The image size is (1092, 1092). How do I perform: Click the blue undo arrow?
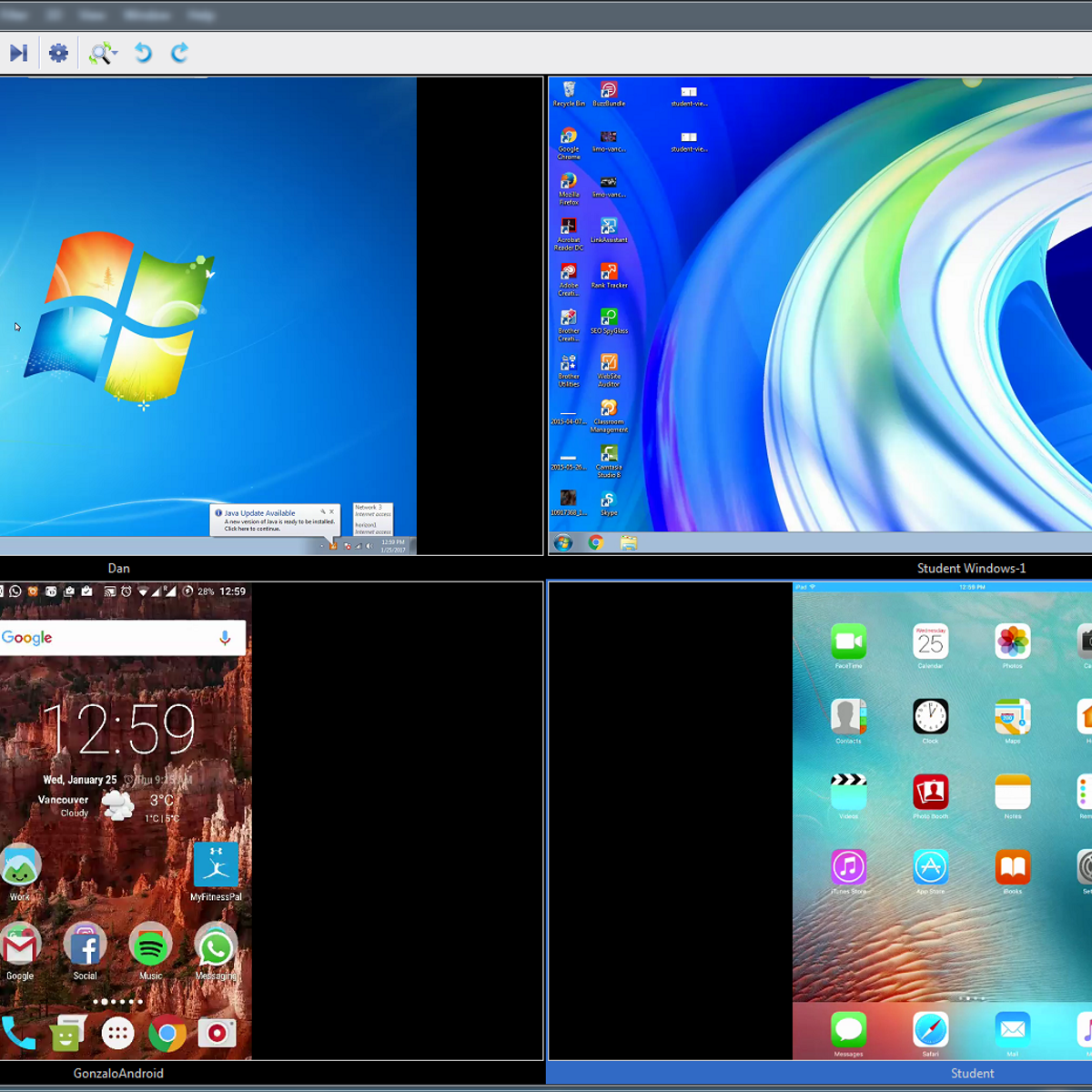click(143, 53)
